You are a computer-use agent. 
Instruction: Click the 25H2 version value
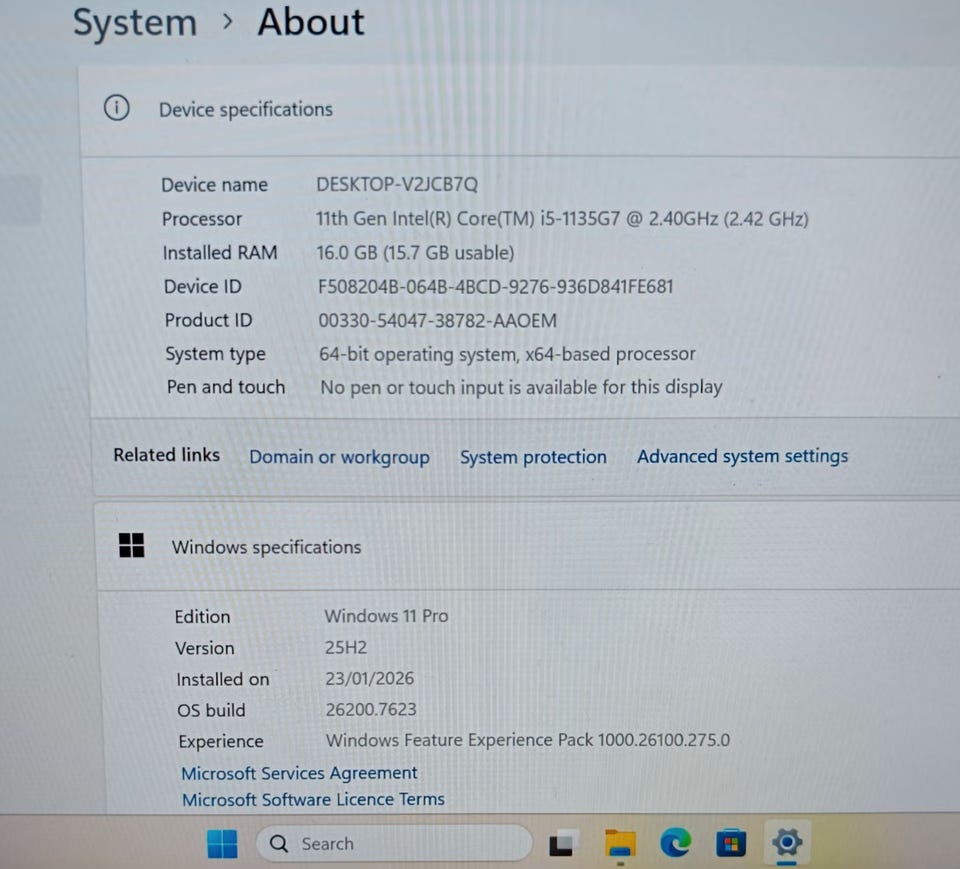346,647
